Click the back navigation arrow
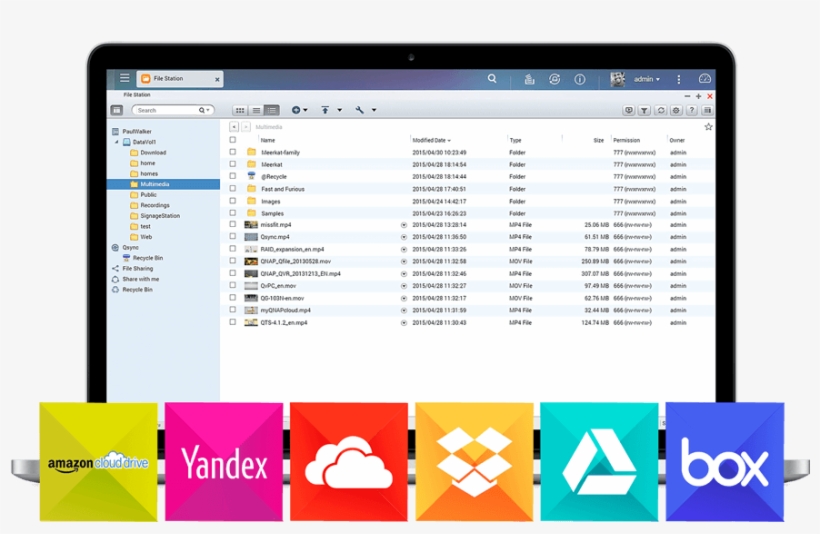This screenshot has width=820, height=534. (x=234, y=127)
